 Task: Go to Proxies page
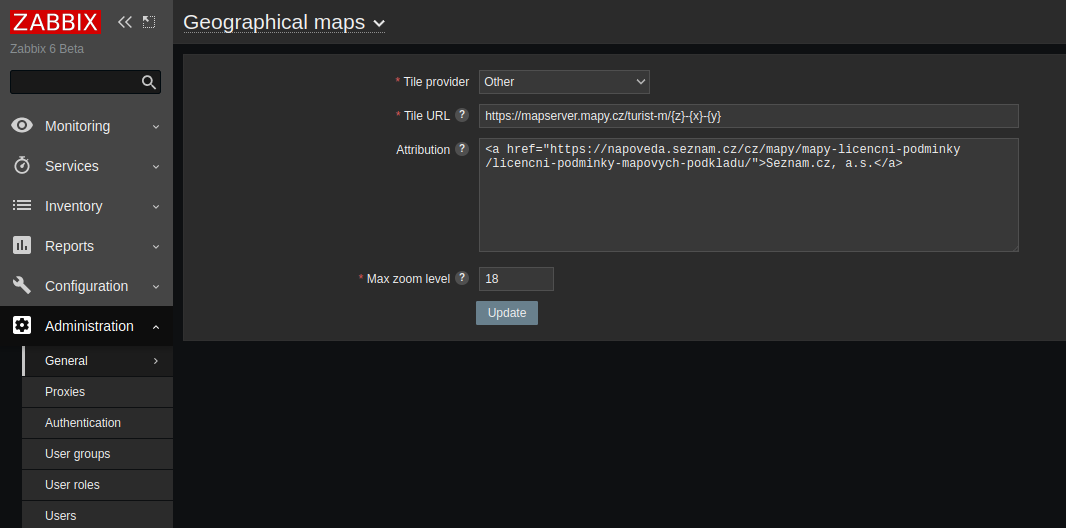click(98, 392)
